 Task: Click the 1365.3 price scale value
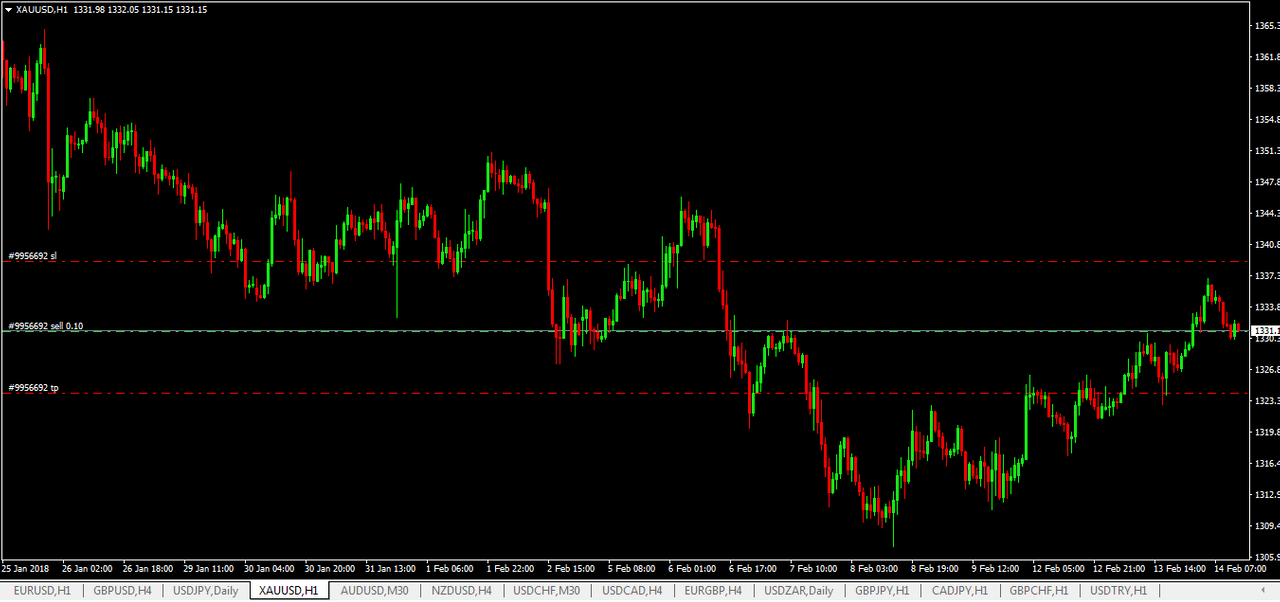[x=1266, y=26]
